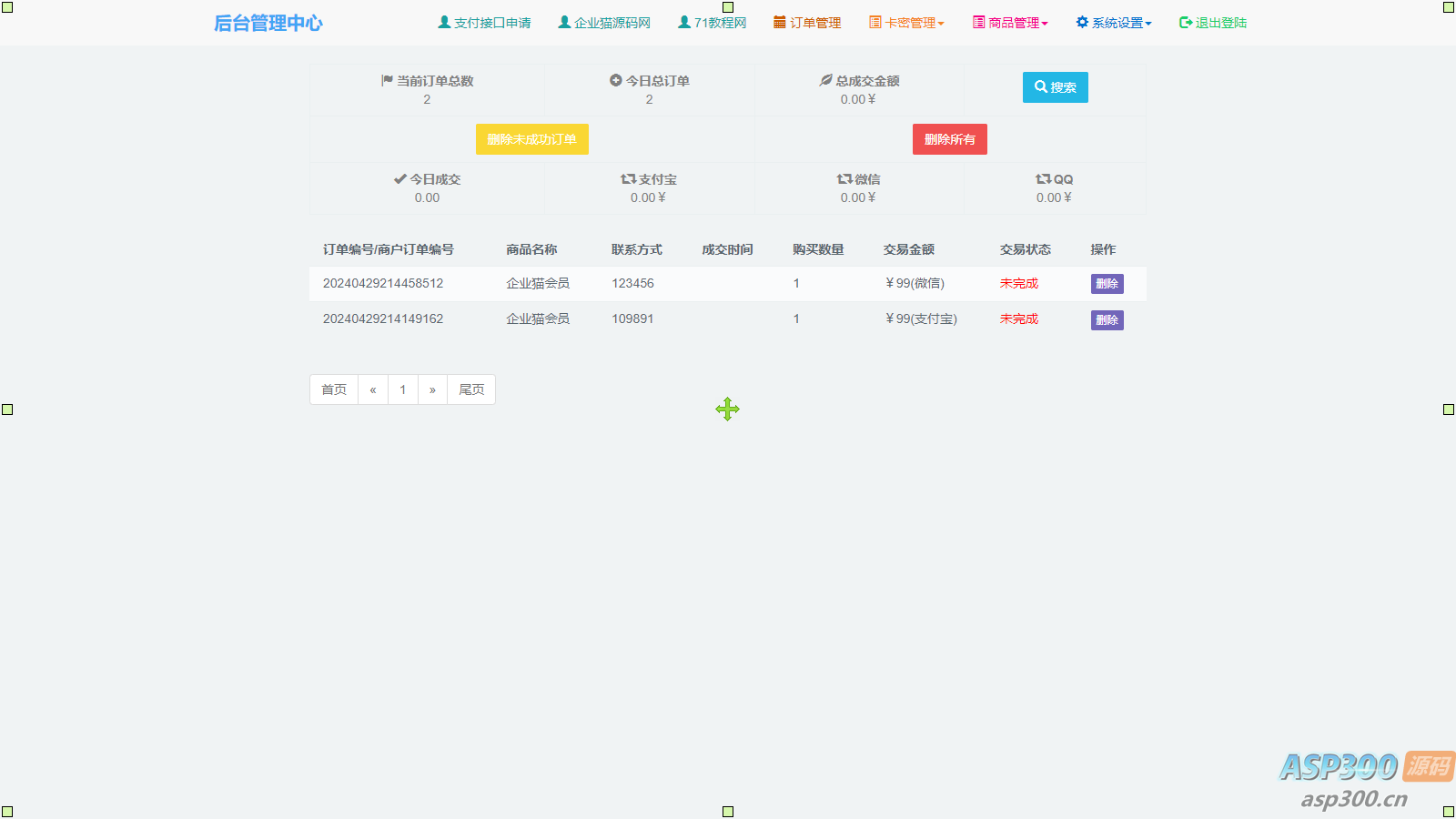1456x819 pixels.
Task: Click next page » button
Action: [432, 389]
